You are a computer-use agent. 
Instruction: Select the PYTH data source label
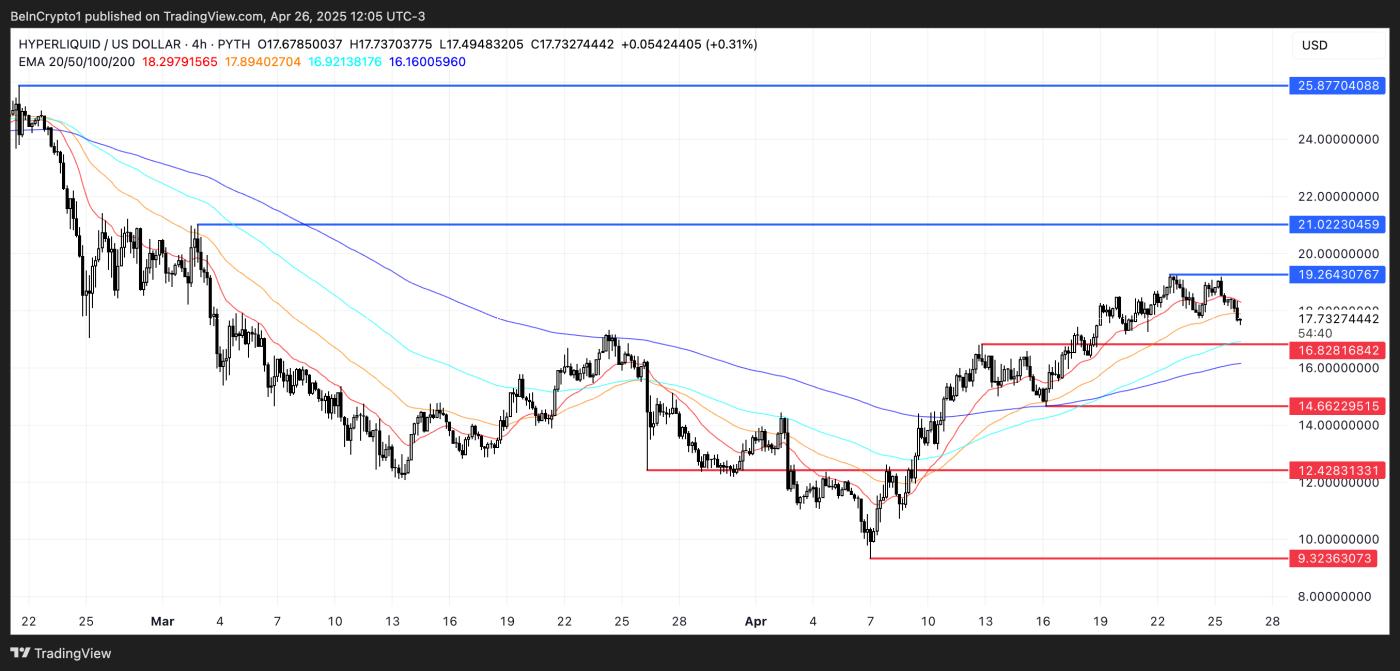[x=233, y=44]
